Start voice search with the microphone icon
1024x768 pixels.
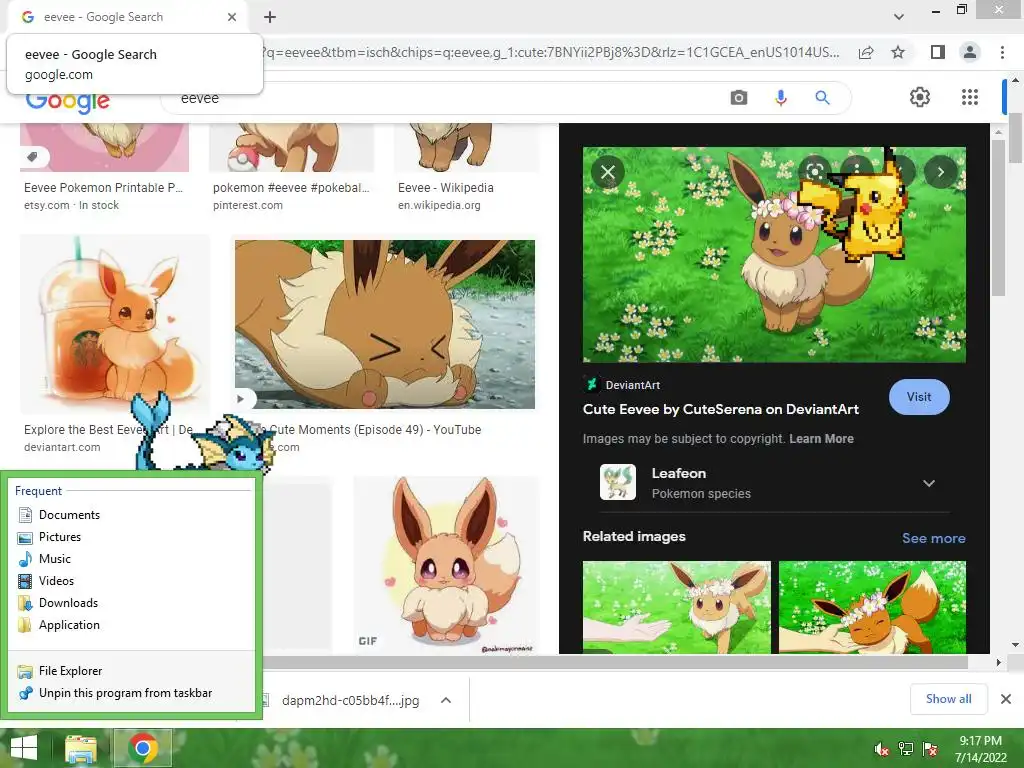pyautogui.click(x=780, y=98)
